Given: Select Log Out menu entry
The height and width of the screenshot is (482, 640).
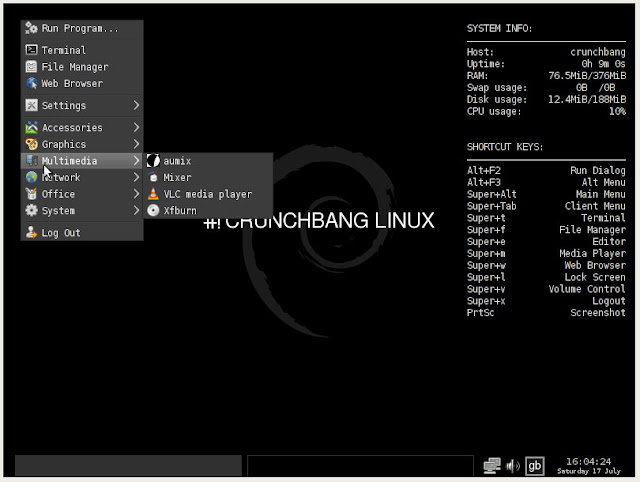Looking at the screenshot, I should click(82, 232).
